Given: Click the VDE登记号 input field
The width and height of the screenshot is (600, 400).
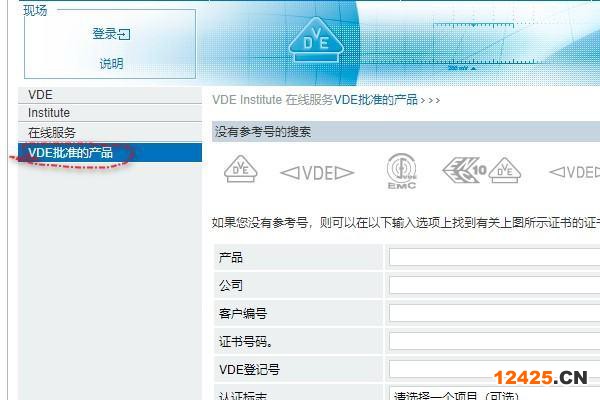Looking at the screenshot, I should (x=494, y=369).
